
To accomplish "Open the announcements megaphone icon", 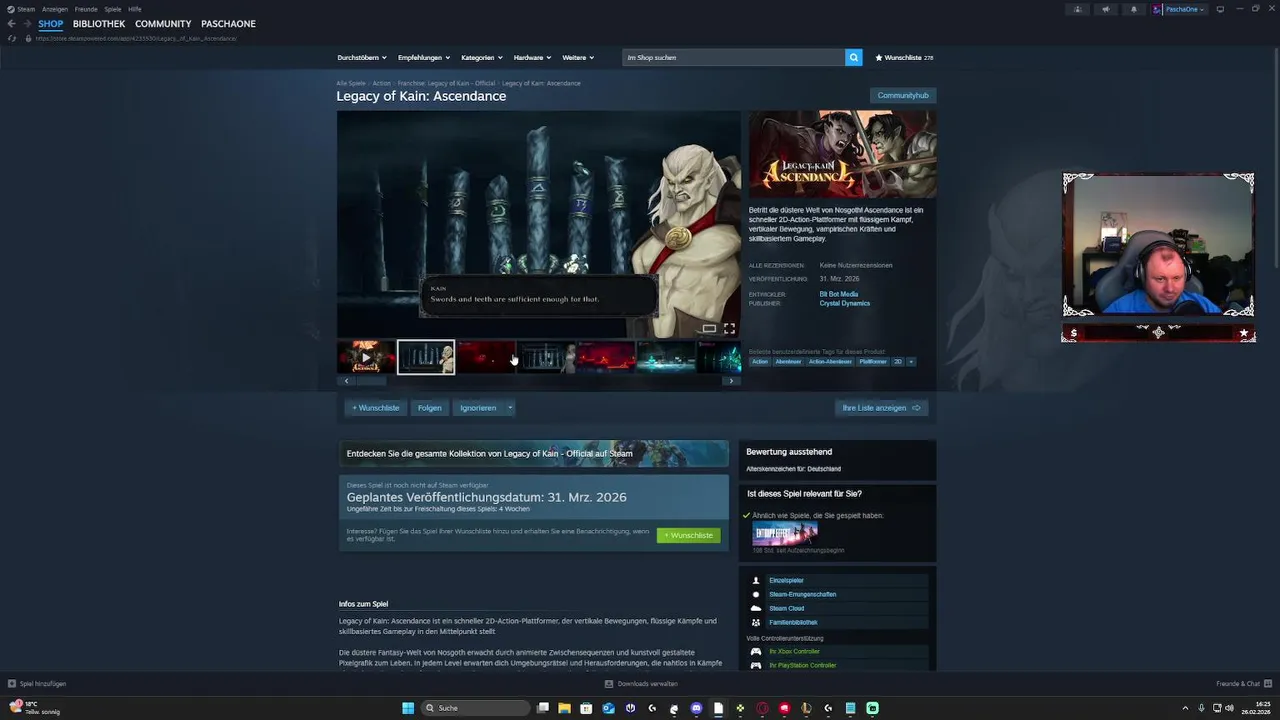I will pos(1105,9).
